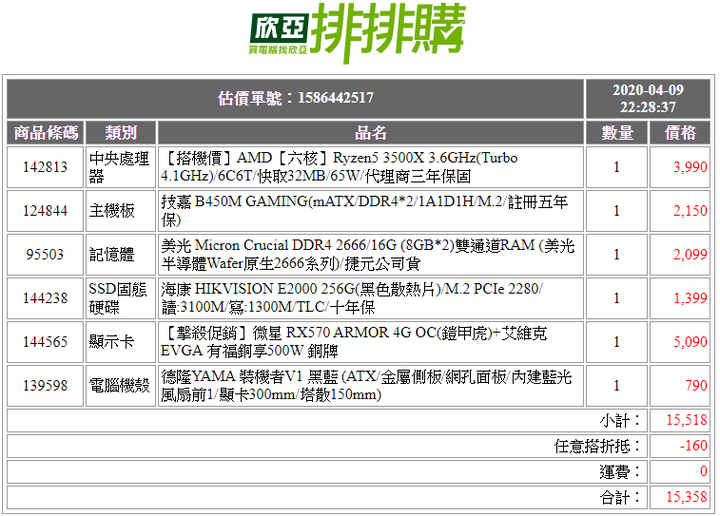Click the quantity 1 in Ryzen5 row
Screen dimensions: 720x516
617,167
